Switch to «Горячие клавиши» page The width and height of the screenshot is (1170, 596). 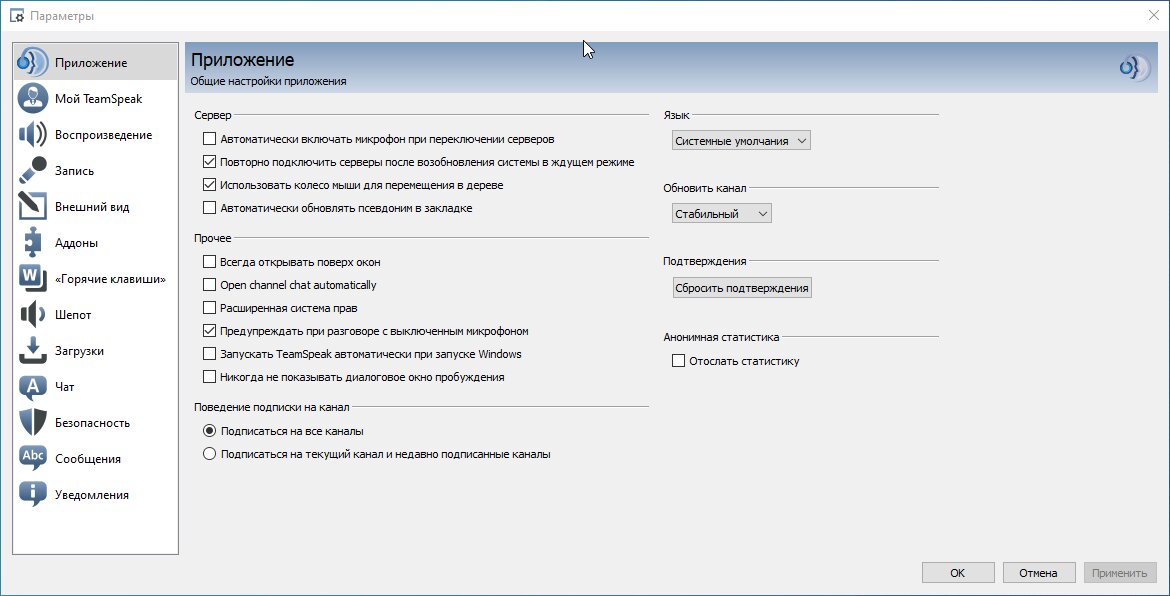point(96,278)
